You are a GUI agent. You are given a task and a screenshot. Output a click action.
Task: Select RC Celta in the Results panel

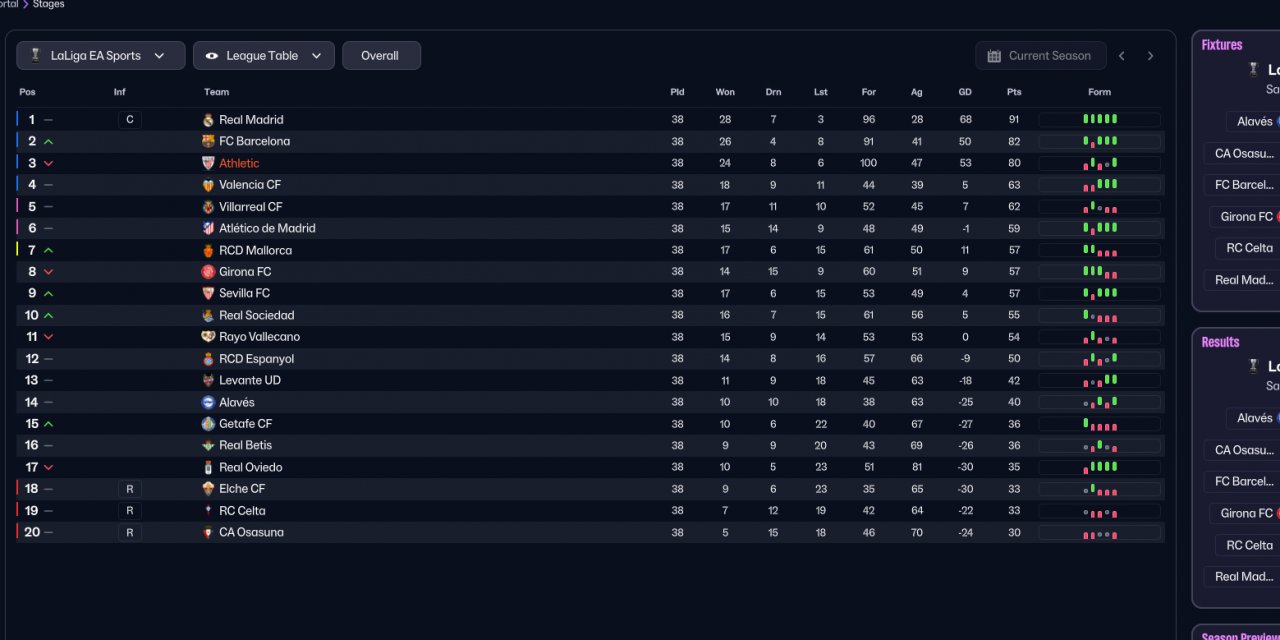click(x=1249, y=545)
